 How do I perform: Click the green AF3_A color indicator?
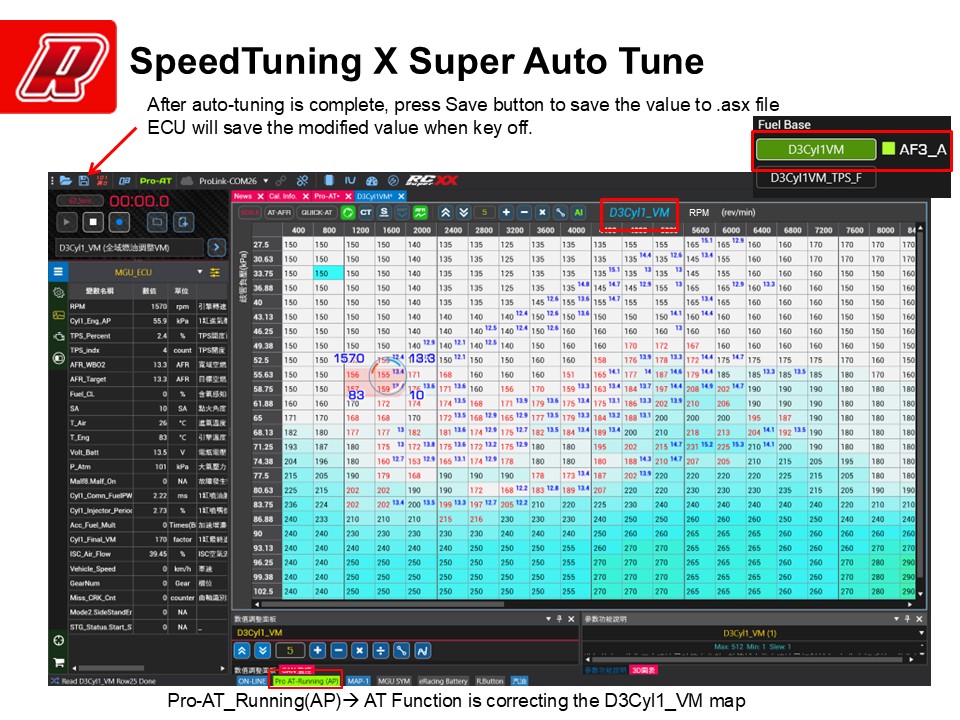887,150
